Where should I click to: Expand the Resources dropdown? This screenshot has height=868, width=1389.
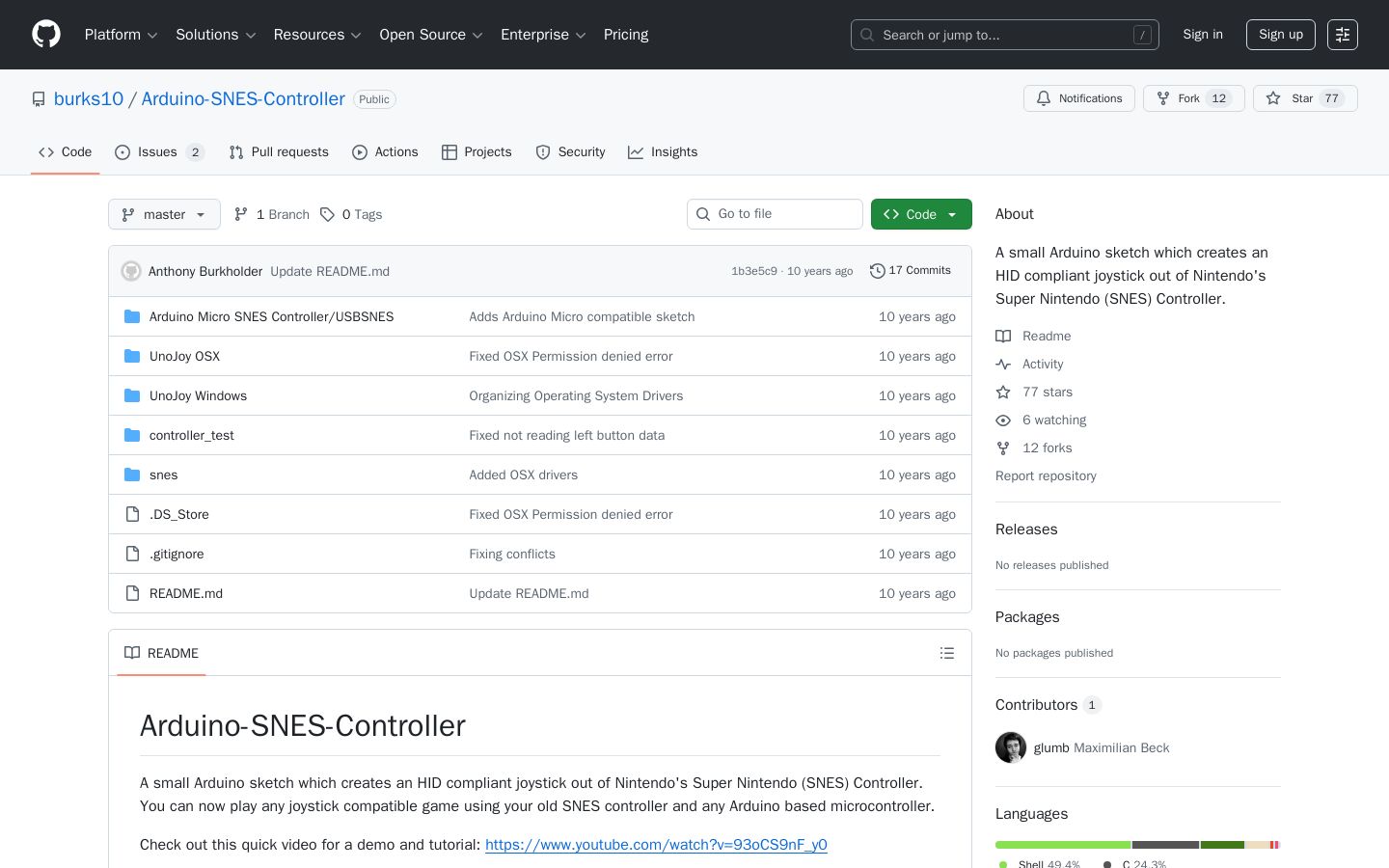317,35
